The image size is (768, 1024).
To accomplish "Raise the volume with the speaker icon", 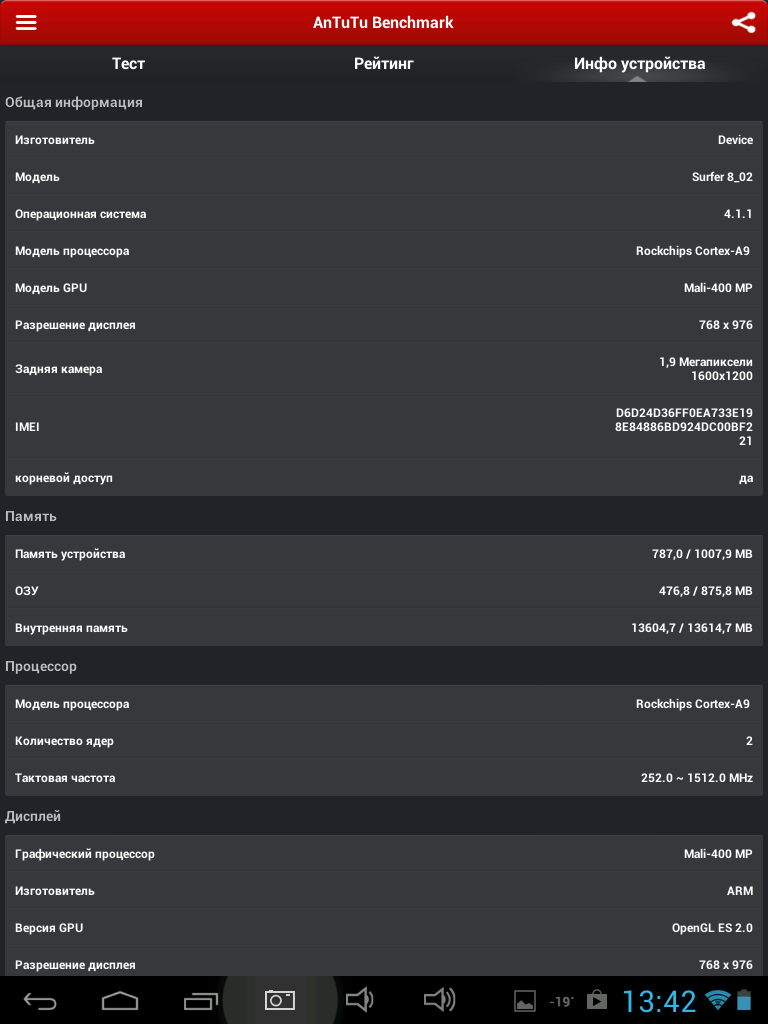I will coord(439,999).
